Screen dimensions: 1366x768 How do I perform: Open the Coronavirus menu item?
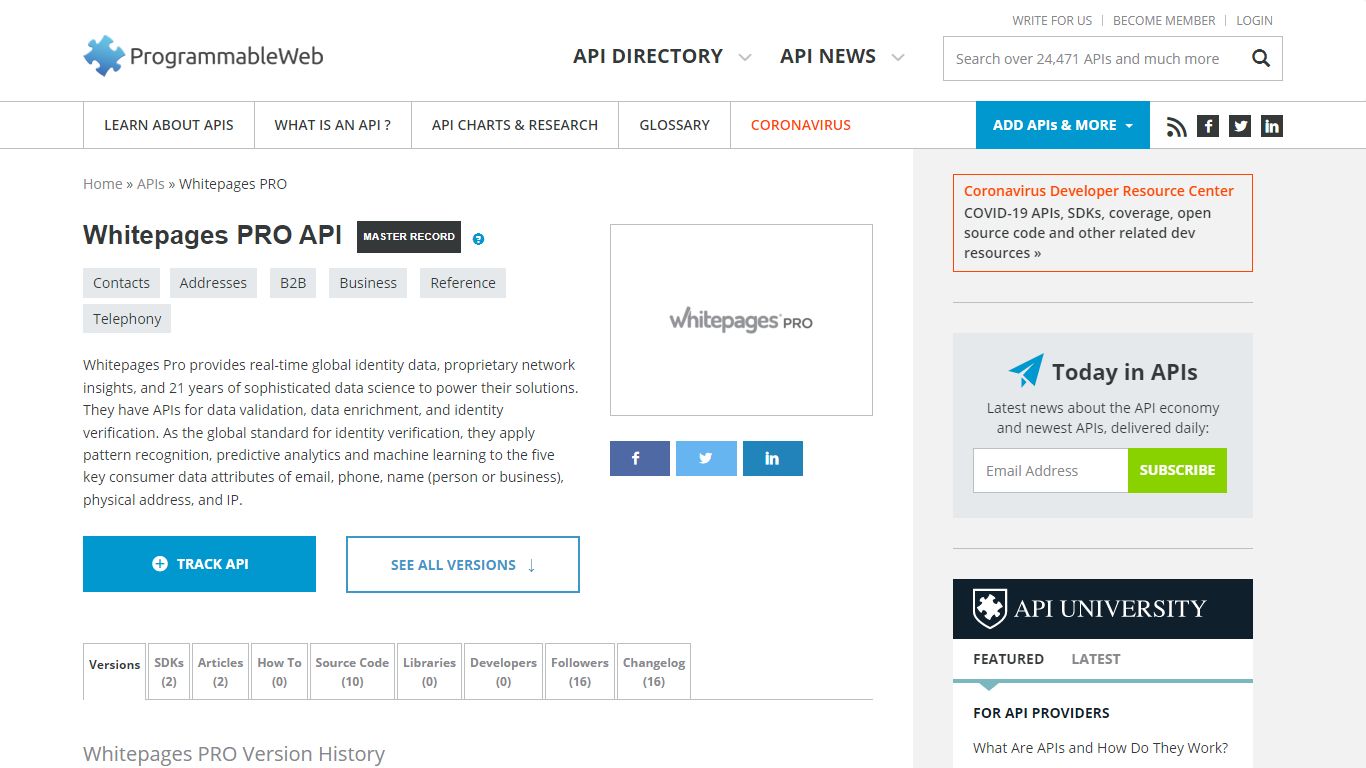(x=801, y=125)
